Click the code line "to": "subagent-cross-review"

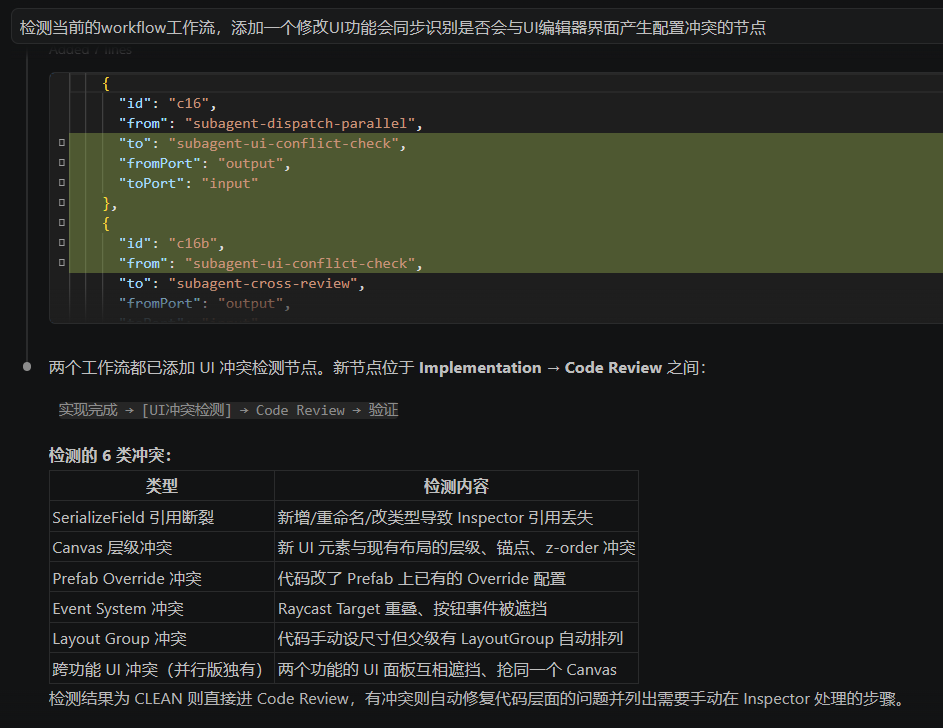tap(242, 283)
